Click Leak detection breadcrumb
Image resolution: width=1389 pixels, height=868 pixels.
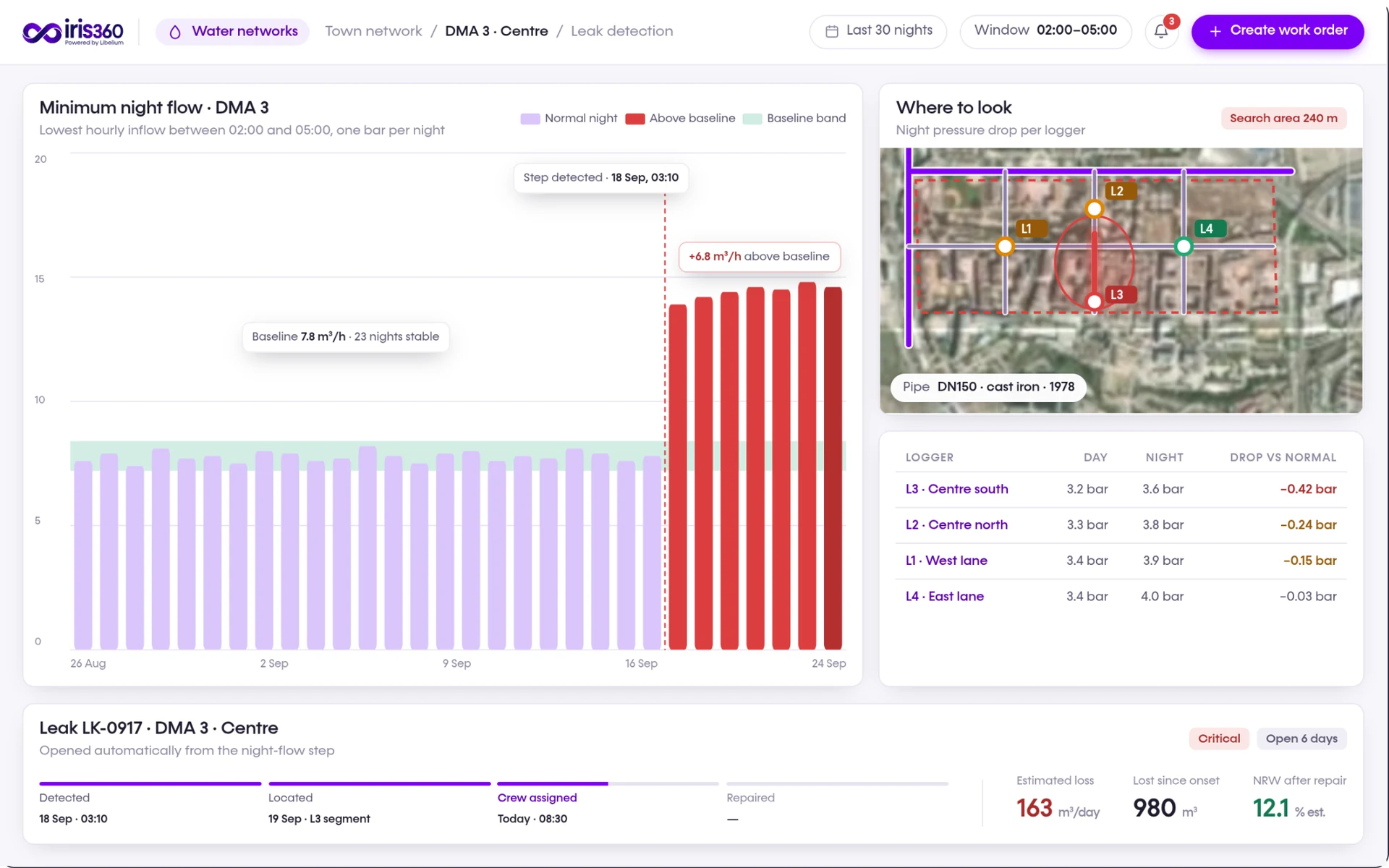[622, 31]
